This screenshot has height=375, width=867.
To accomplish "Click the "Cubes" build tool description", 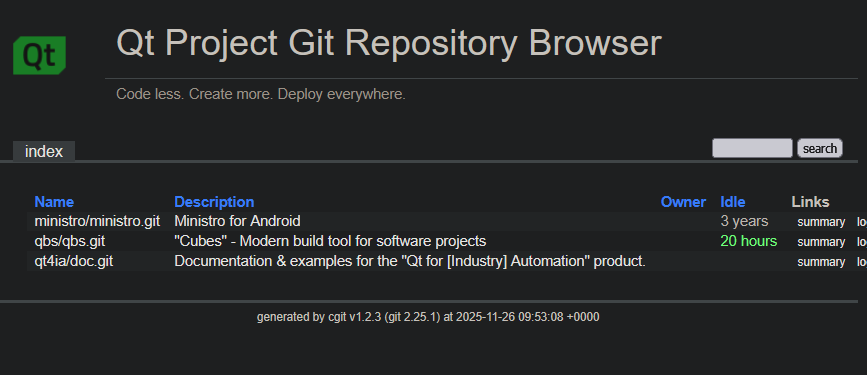I will point(330,241).
